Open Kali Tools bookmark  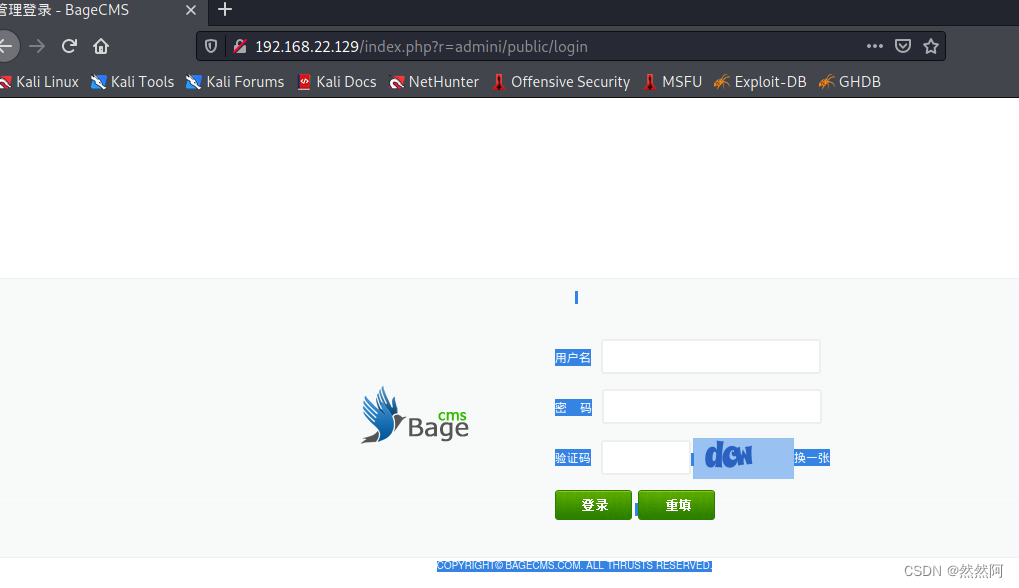tap(133, 82)
